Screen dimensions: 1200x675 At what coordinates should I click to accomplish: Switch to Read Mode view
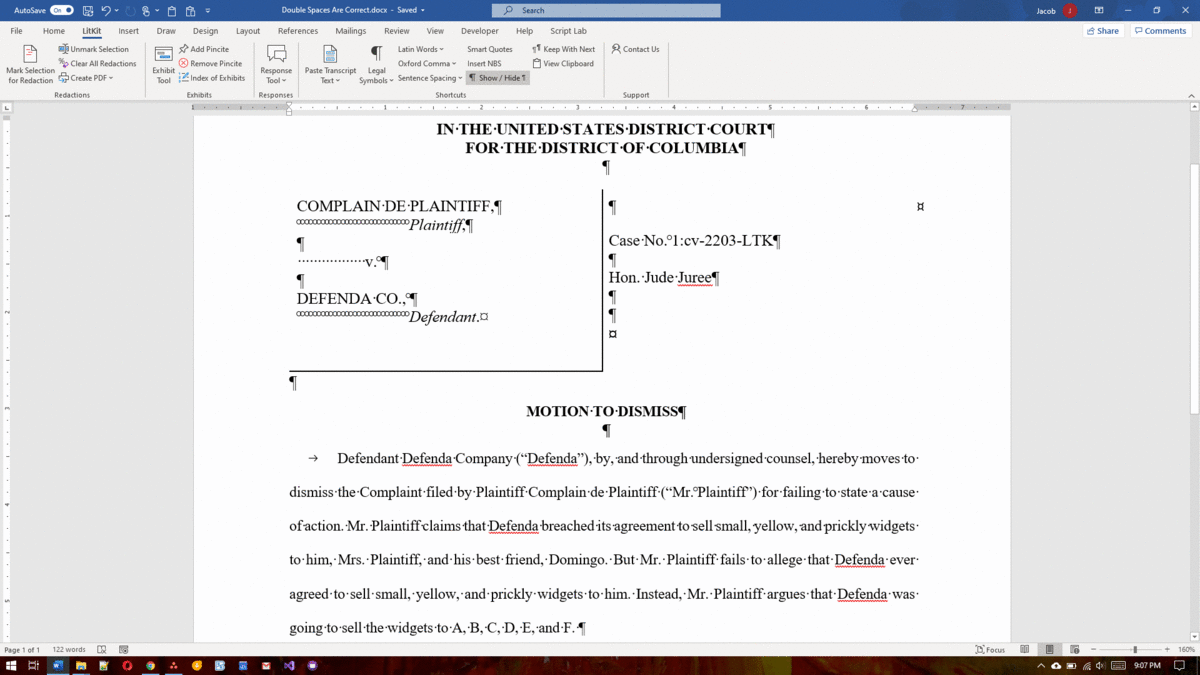[x=1025, y=650]
